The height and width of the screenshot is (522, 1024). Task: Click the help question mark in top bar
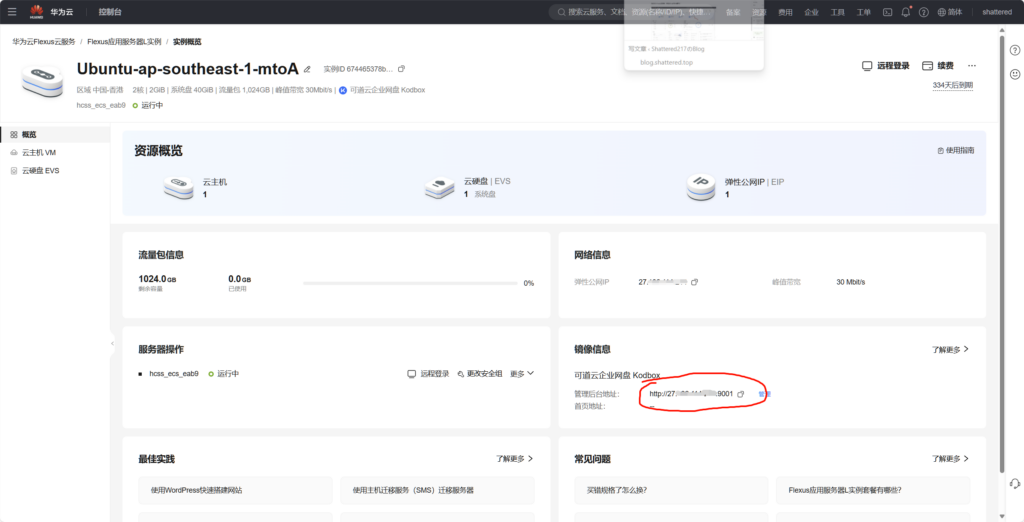pyautogui.click(x=924, y=12)
